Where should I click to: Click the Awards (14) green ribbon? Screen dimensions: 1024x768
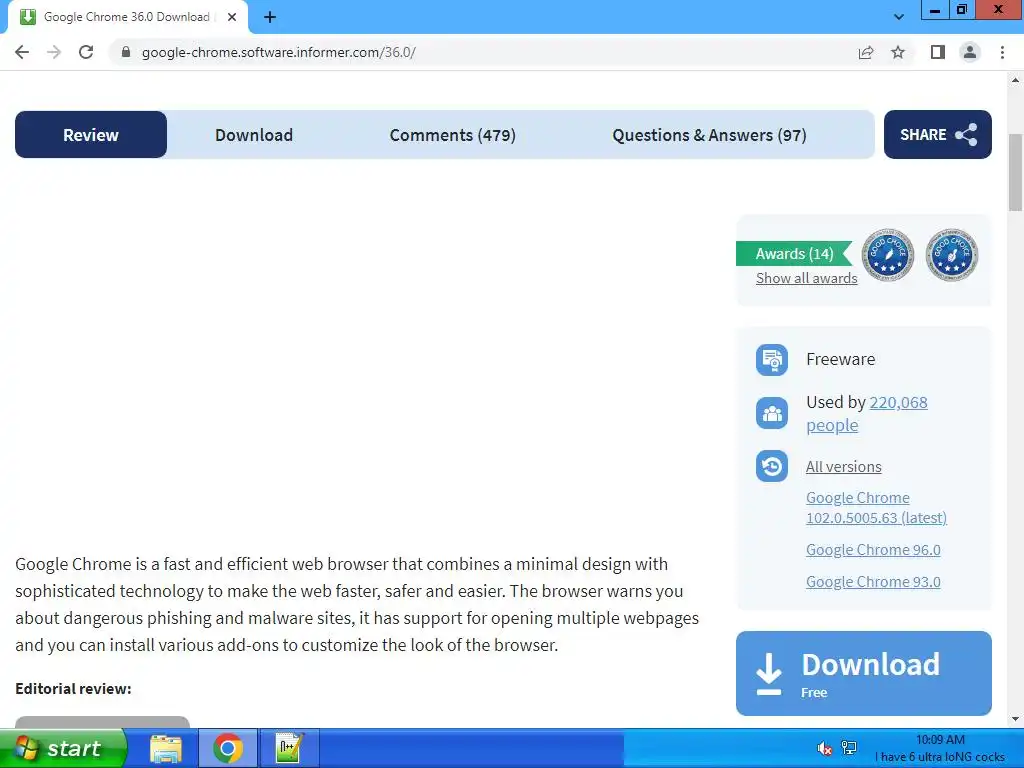(794, 253)
